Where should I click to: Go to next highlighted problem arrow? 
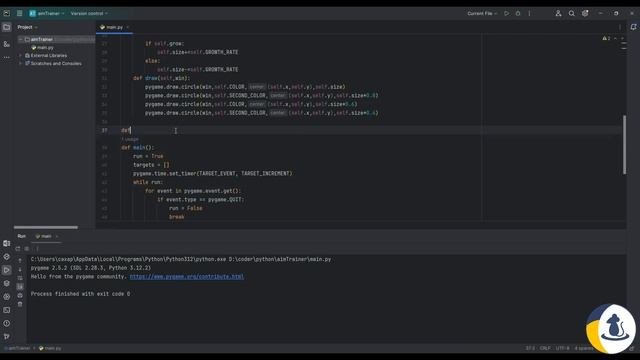(x=622, y=38)
